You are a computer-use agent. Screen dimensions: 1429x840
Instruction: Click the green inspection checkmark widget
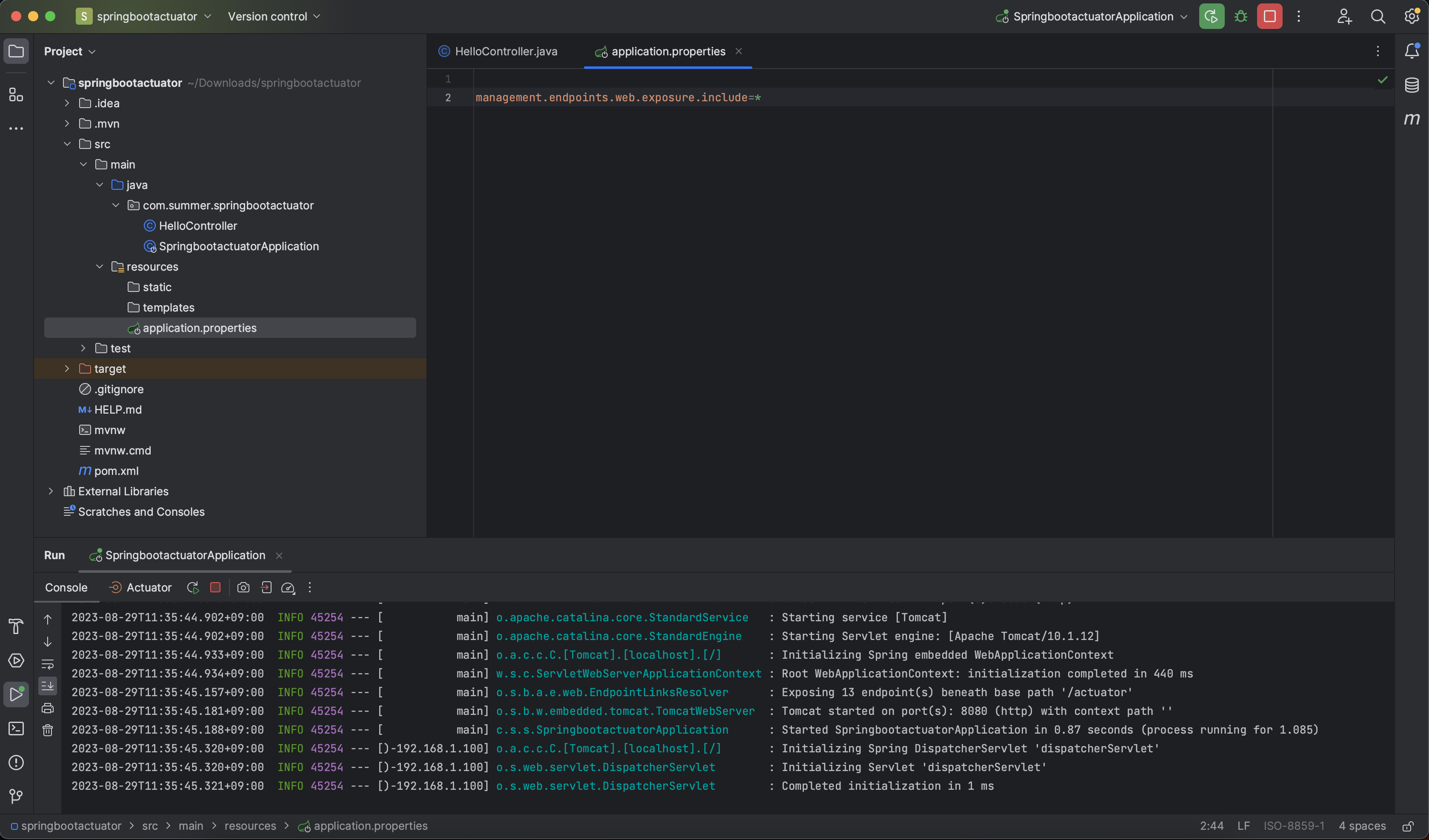point(1383,80)
